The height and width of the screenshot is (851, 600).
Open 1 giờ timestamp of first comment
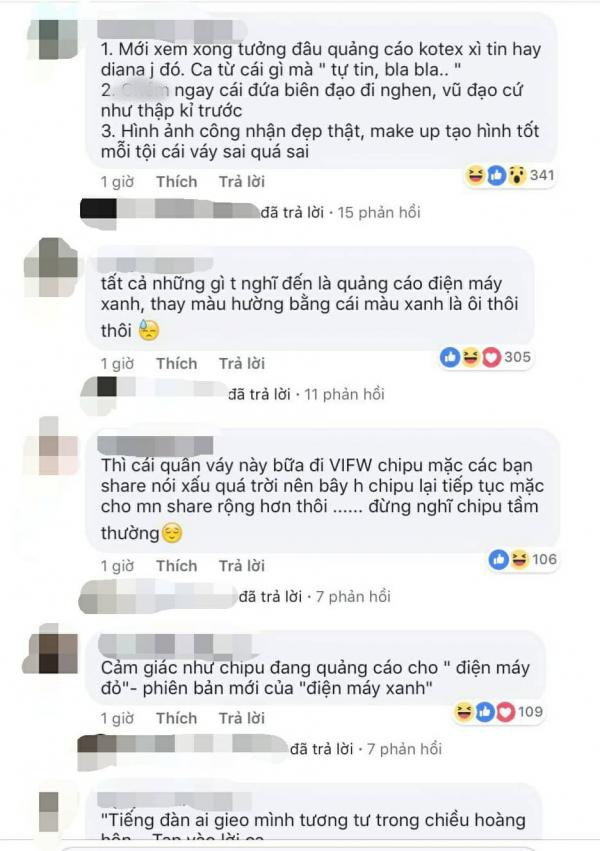click(x=117, y=182)
